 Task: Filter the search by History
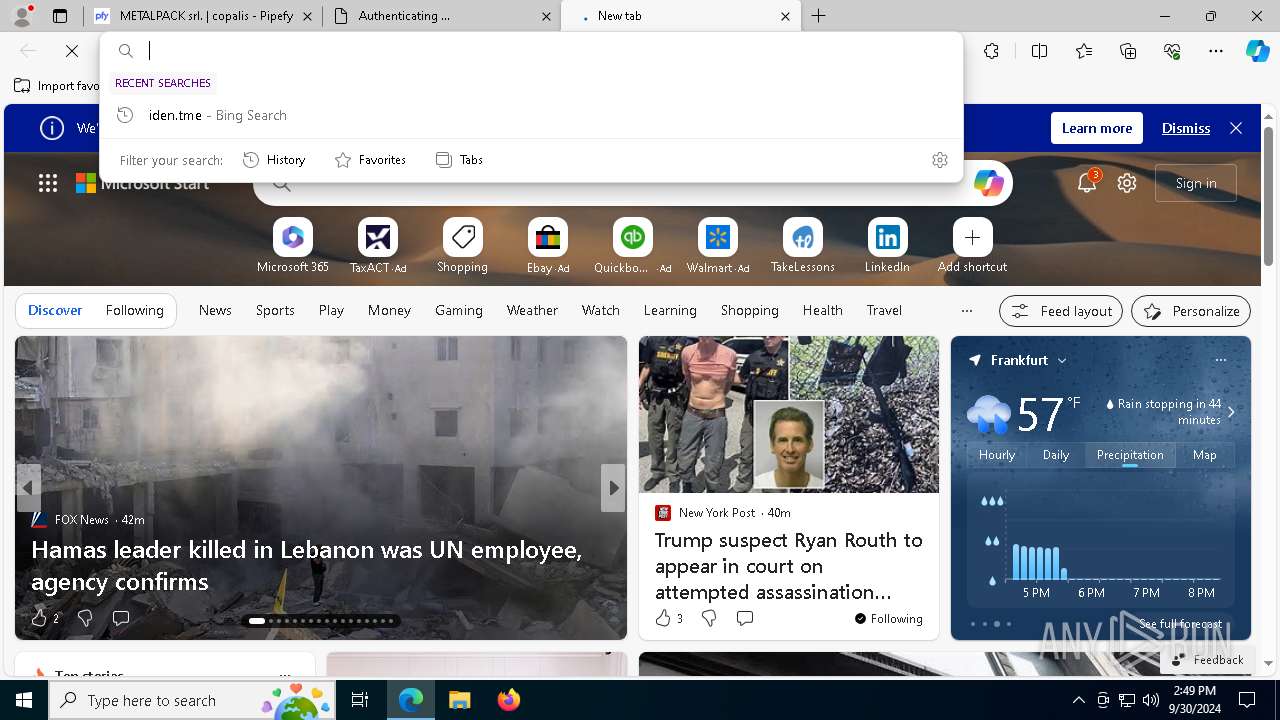click(x=274, y=160)
